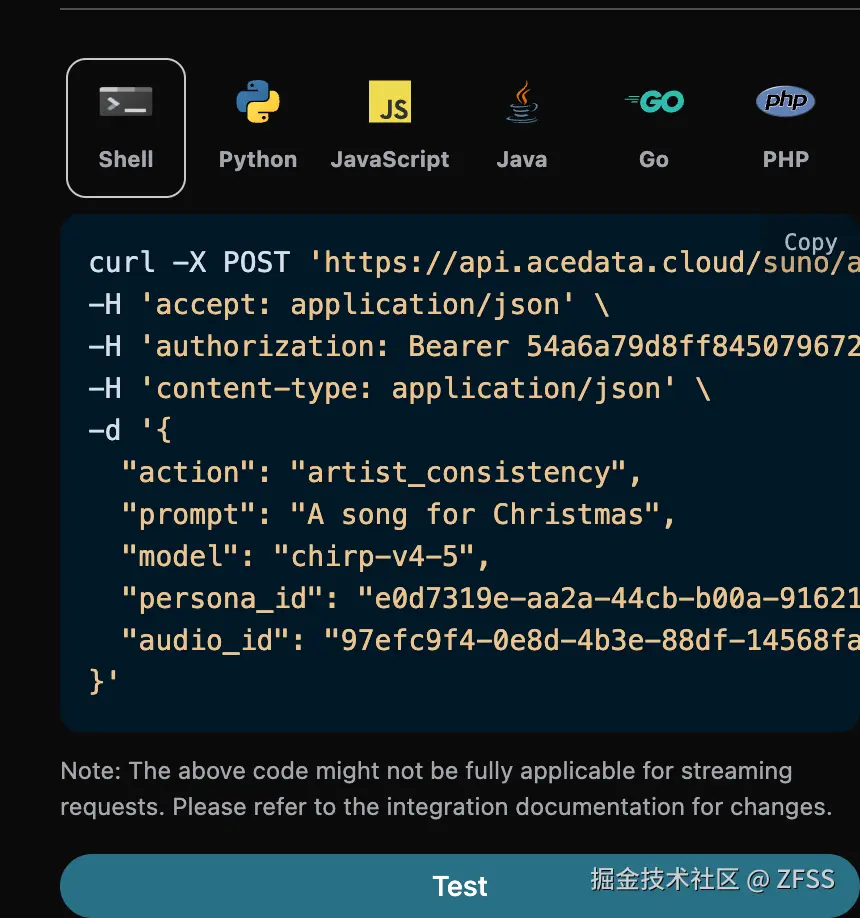Click the authorization Bearer token line
860x918 pixels.
474,347
